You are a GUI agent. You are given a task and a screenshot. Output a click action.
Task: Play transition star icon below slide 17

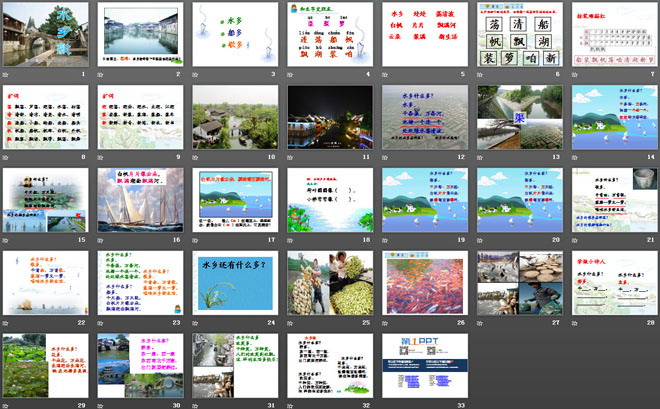tap(195, 241)
